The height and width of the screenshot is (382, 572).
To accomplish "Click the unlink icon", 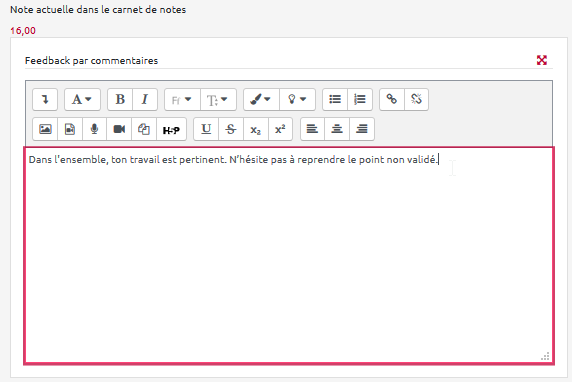I will [416, 99].
